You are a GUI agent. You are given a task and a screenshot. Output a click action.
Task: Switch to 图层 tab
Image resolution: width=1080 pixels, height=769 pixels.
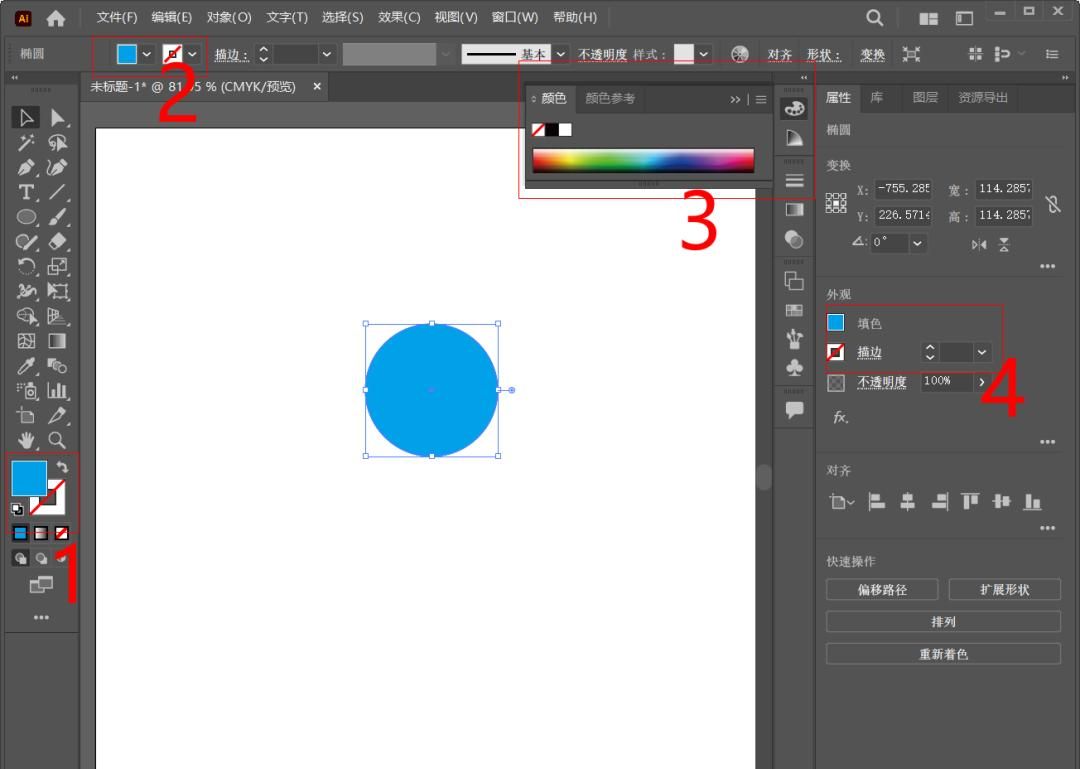[x=925, y=98]
